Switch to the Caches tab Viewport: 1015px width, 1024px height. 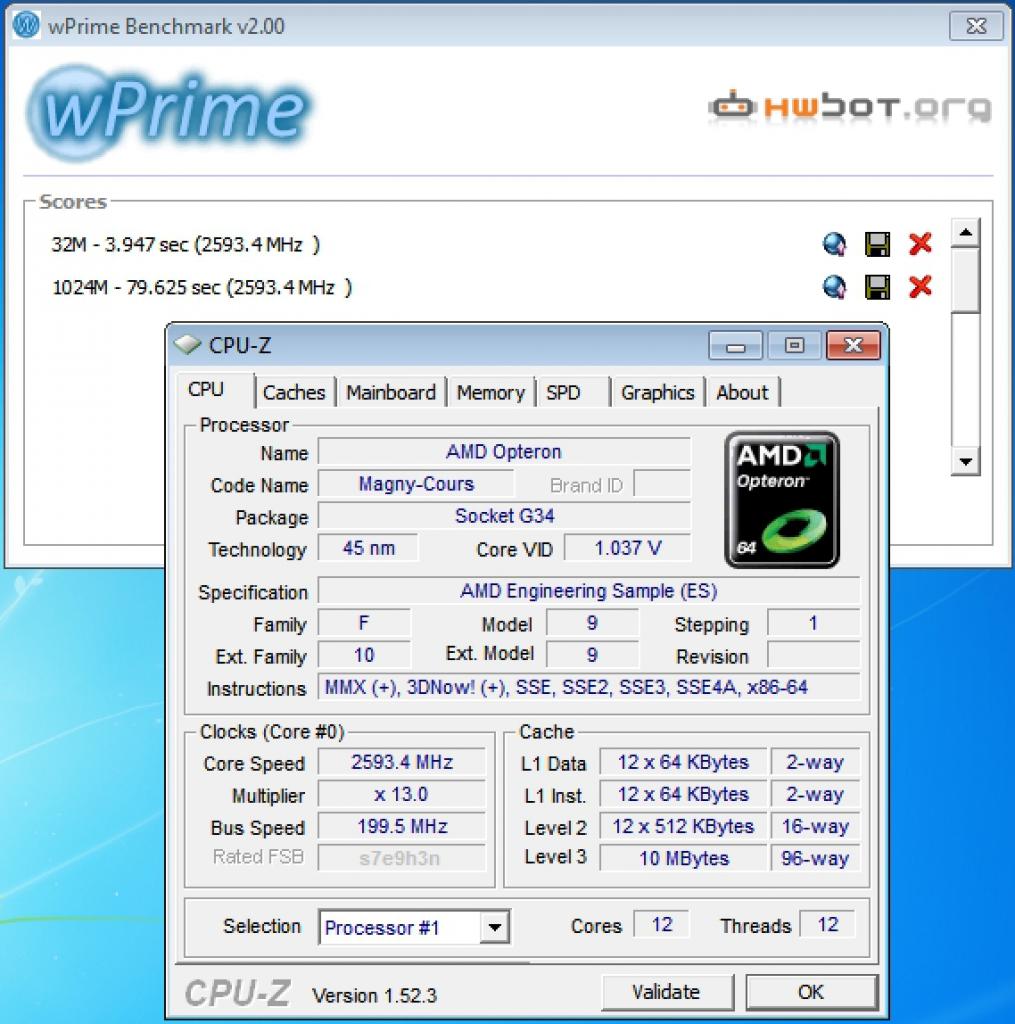pyautogui.click(x=294, y=392)
